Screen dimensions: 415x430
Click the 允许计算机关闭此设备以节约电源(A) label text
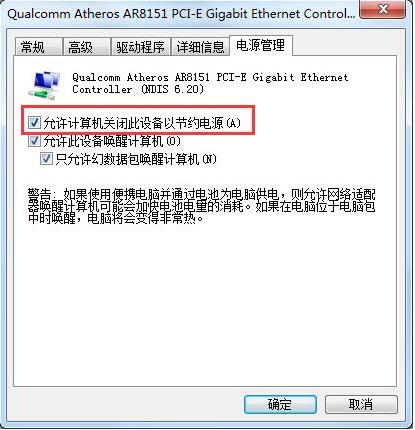click(142, 123)
